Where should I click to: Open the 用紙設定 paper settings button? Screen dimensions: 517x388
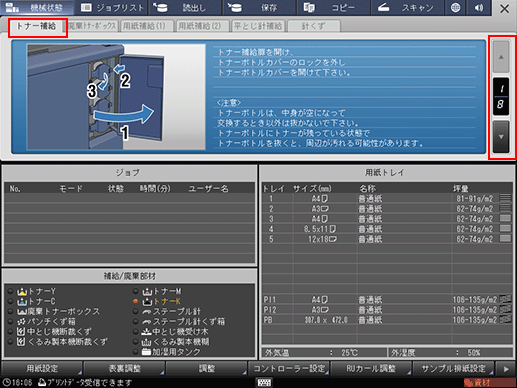pos(42,369)
